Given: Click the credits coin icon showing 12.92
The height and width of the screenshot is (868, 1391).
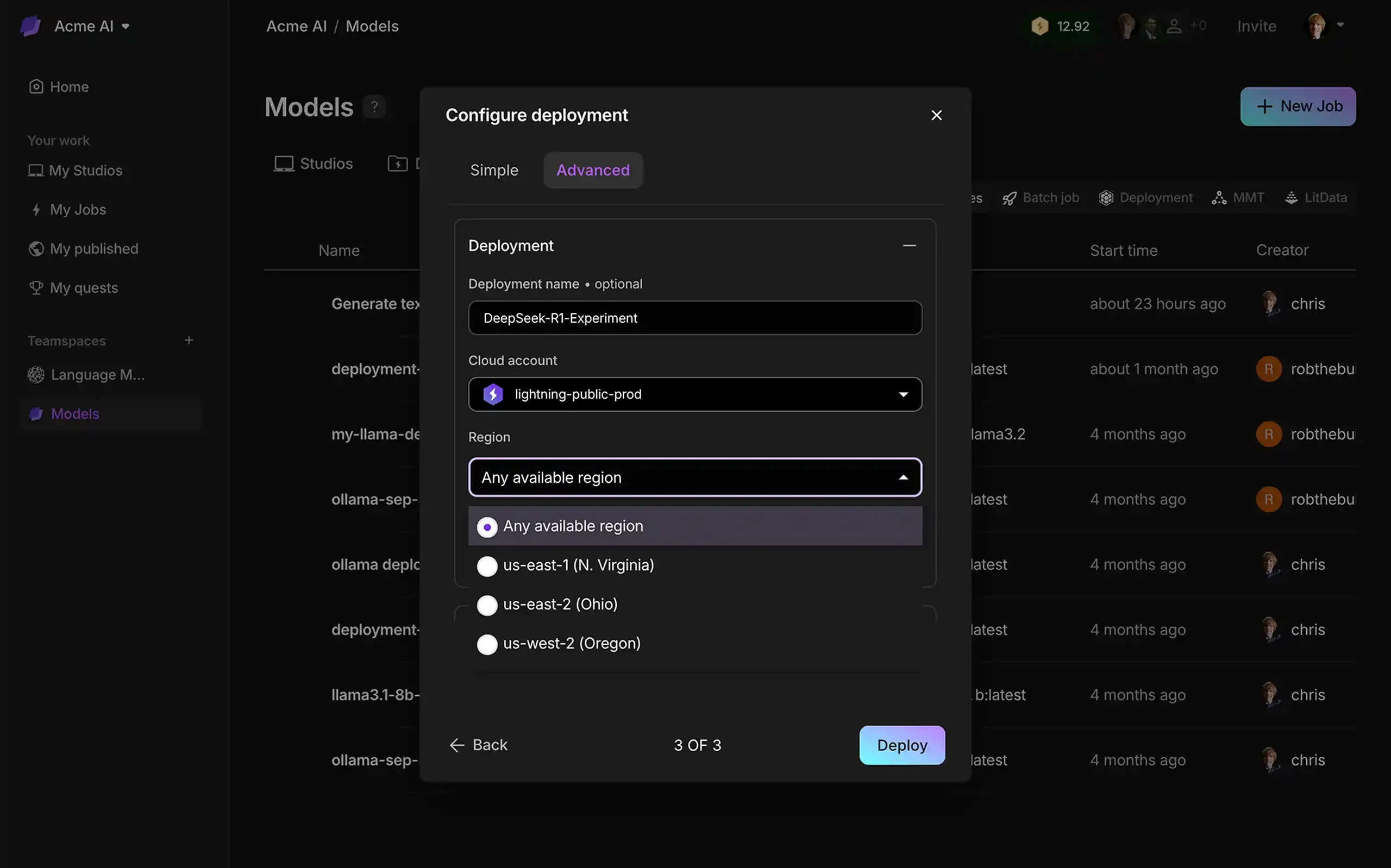Looking at the screenshot, I should pyautogui.click(x=1039, y=27).
